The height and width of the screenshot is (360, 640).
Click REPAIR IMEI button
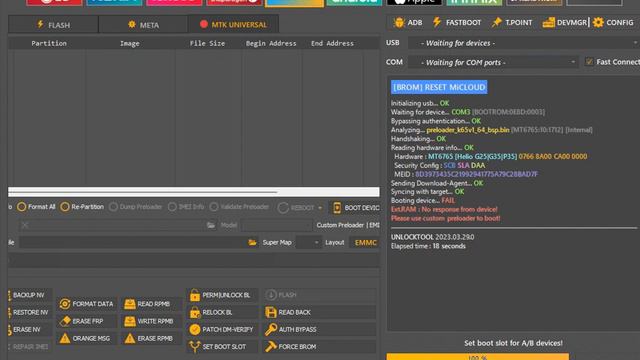pos(30,347)
